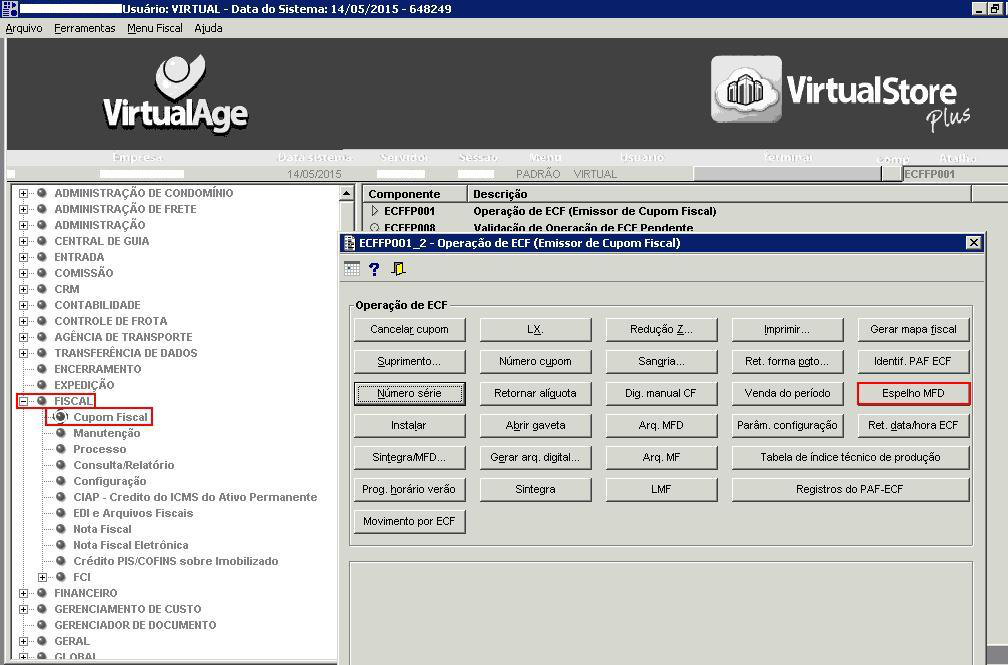Open help question mark icon in dialog
1008x665 pixels.
[x=374, y=269]
